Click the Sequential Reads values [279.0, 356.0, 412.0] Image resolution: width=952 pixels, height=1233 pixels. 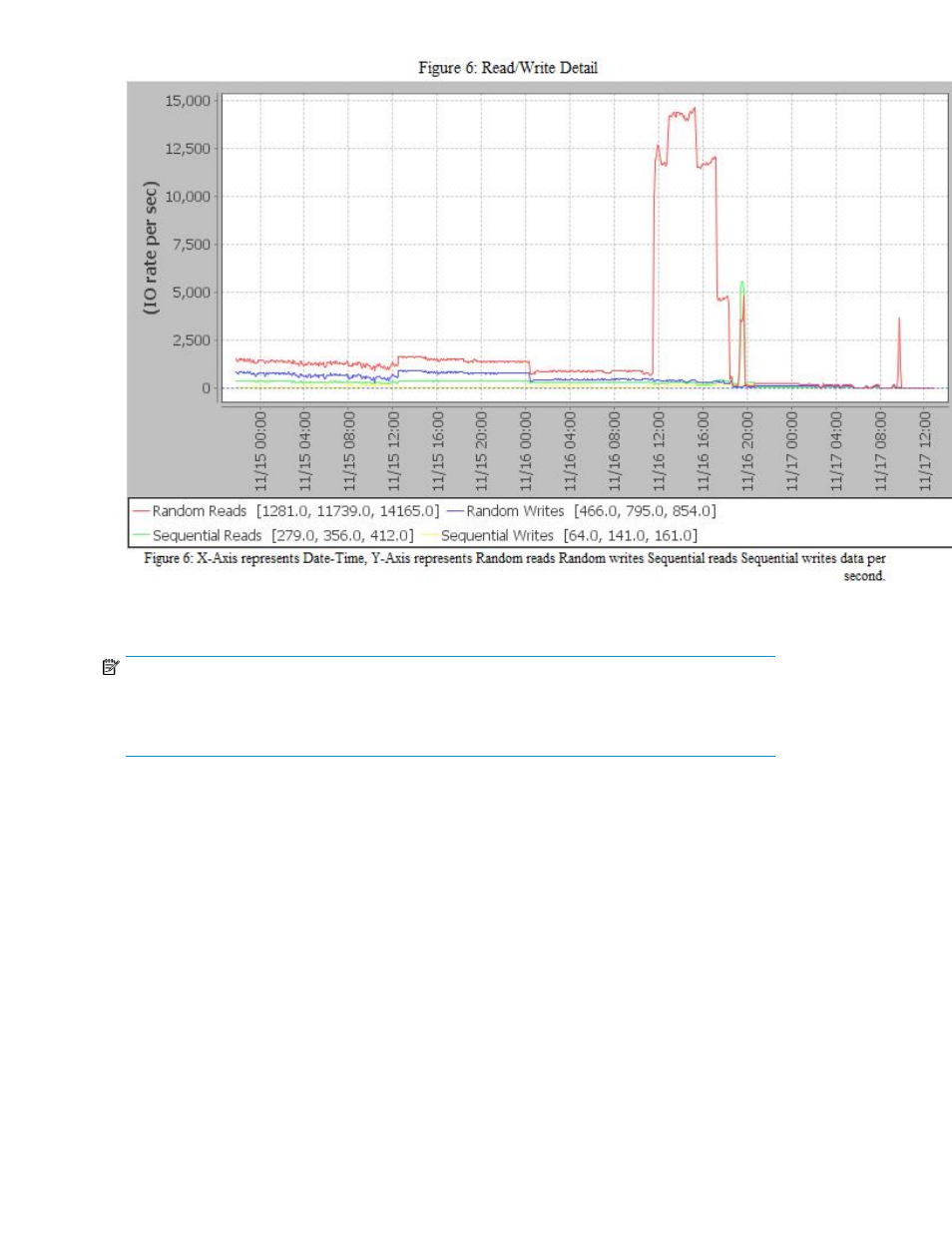pos(342,536)
